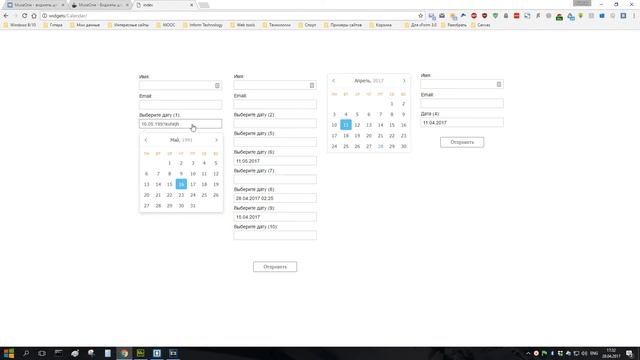The height and width of the screenshot is (360, 640).
Task: Select highlighted day 11 in Апрель calendar
Action: coord(346,125)
